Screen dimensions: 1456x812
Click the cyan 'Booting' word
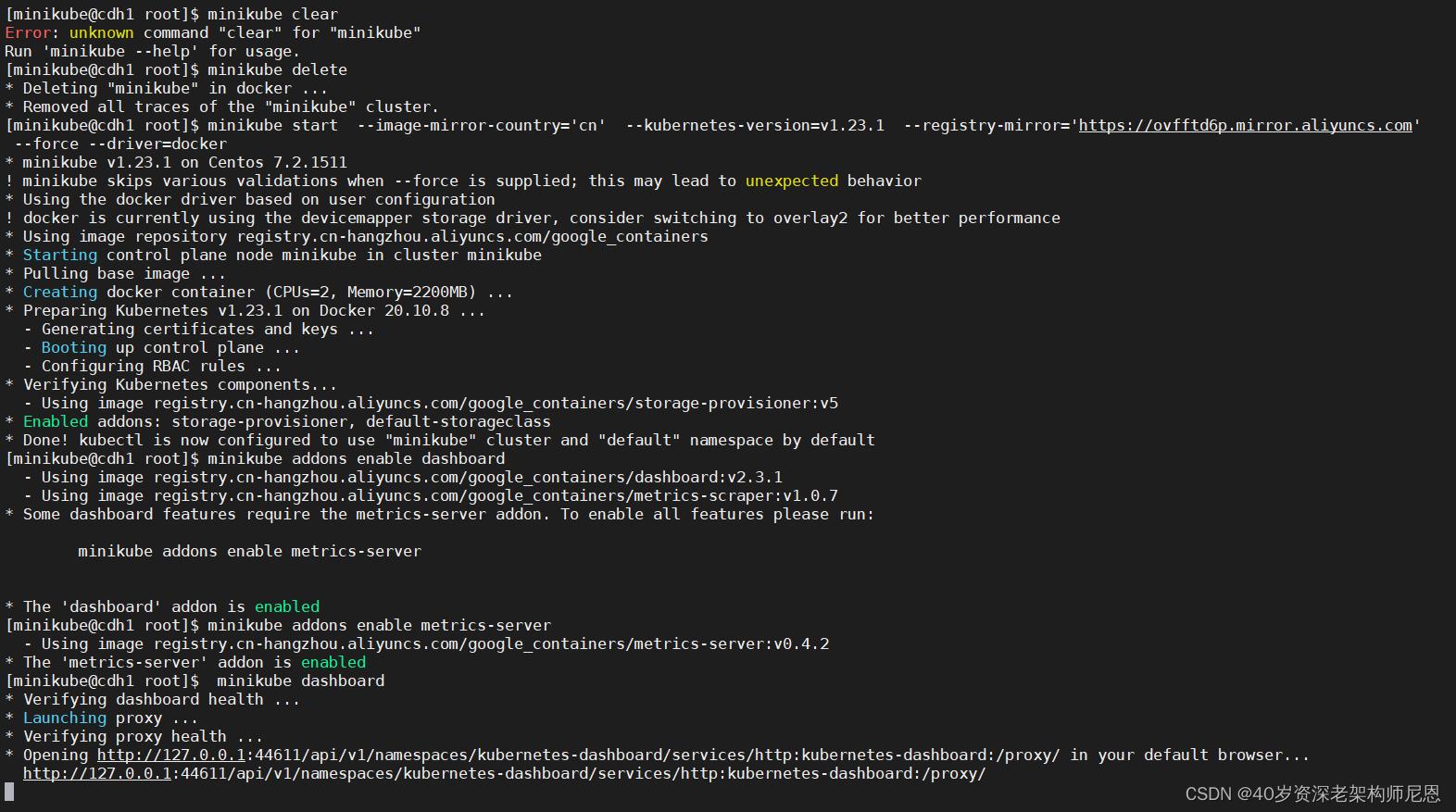click(x=73, y=347)
